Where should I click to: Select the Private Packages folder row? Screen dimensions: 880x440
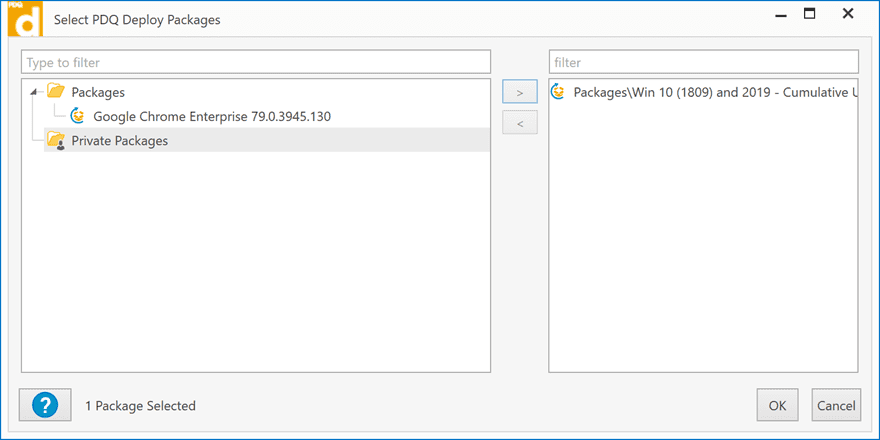point(267,140)
